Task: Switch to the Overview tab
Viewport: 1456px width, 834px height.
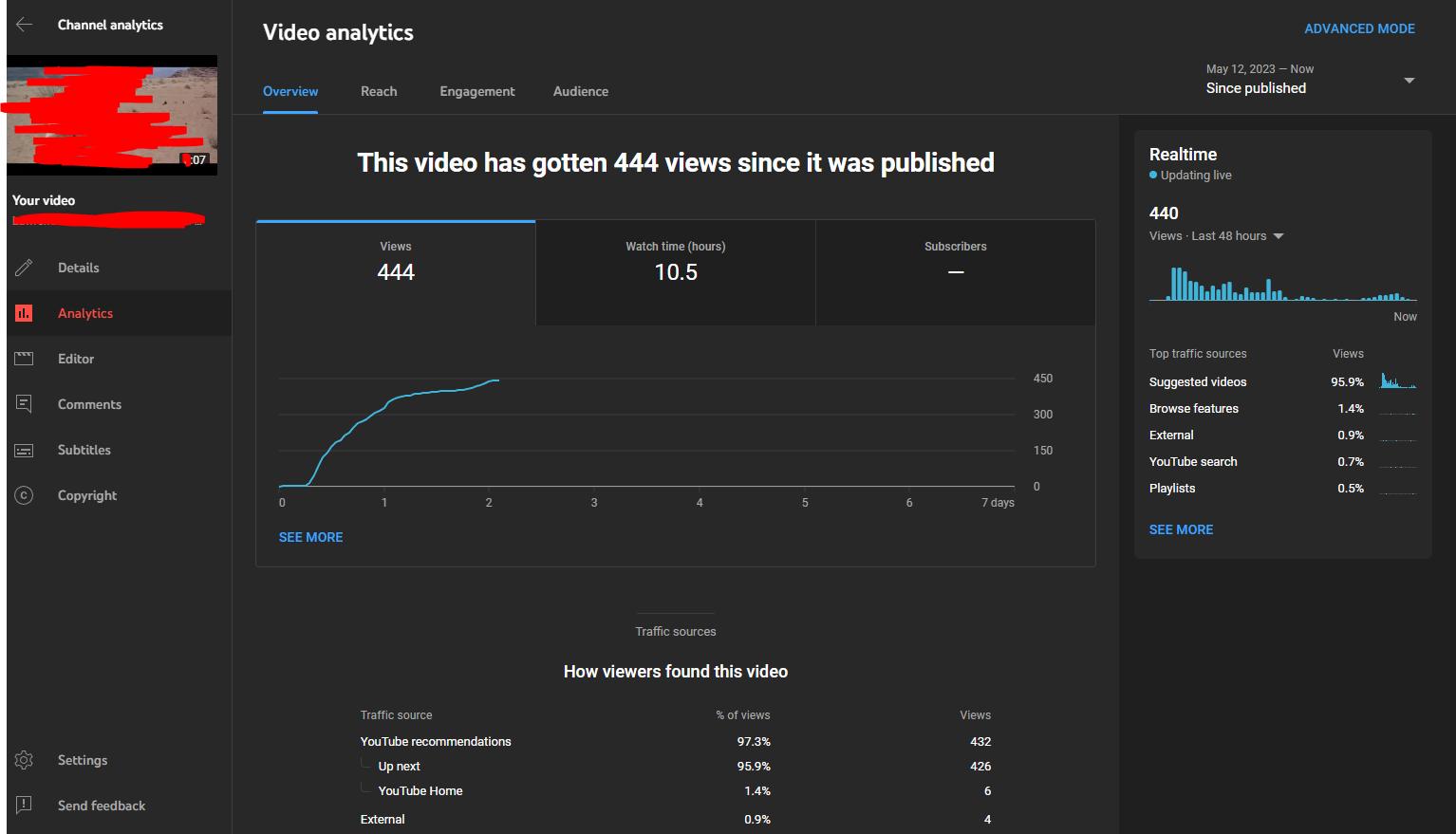Action: tap(290, 91)
